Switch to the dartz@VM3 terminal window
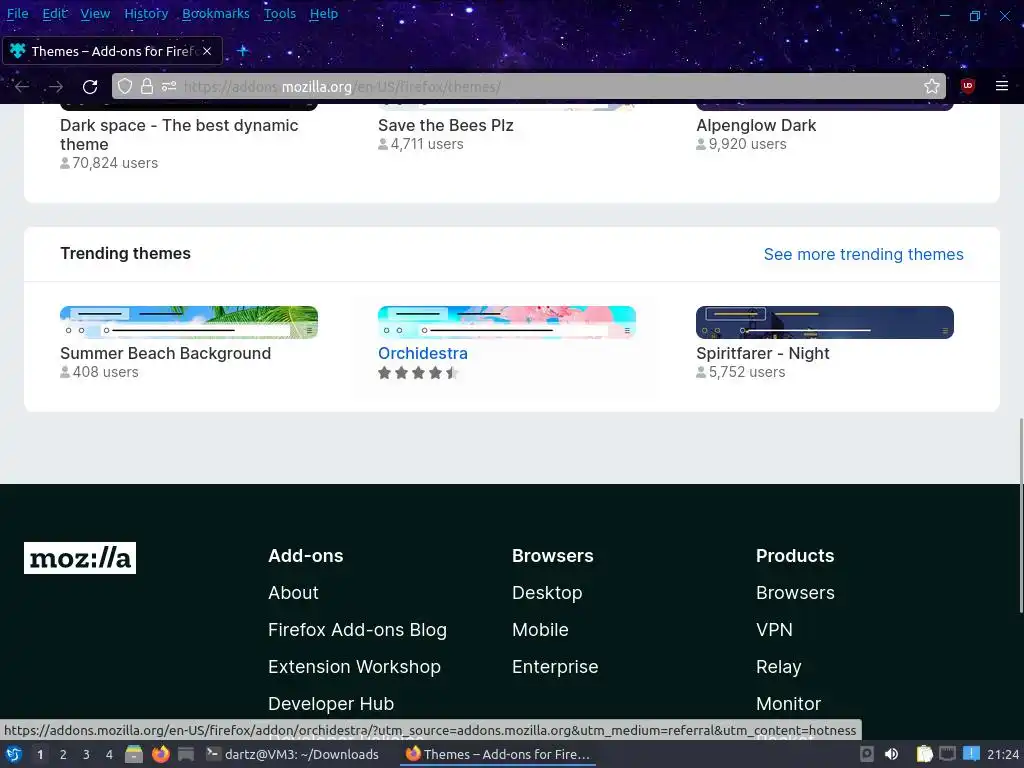This screenshot has height=768, width=1024. pyautogui.click(x=293, y=754)
